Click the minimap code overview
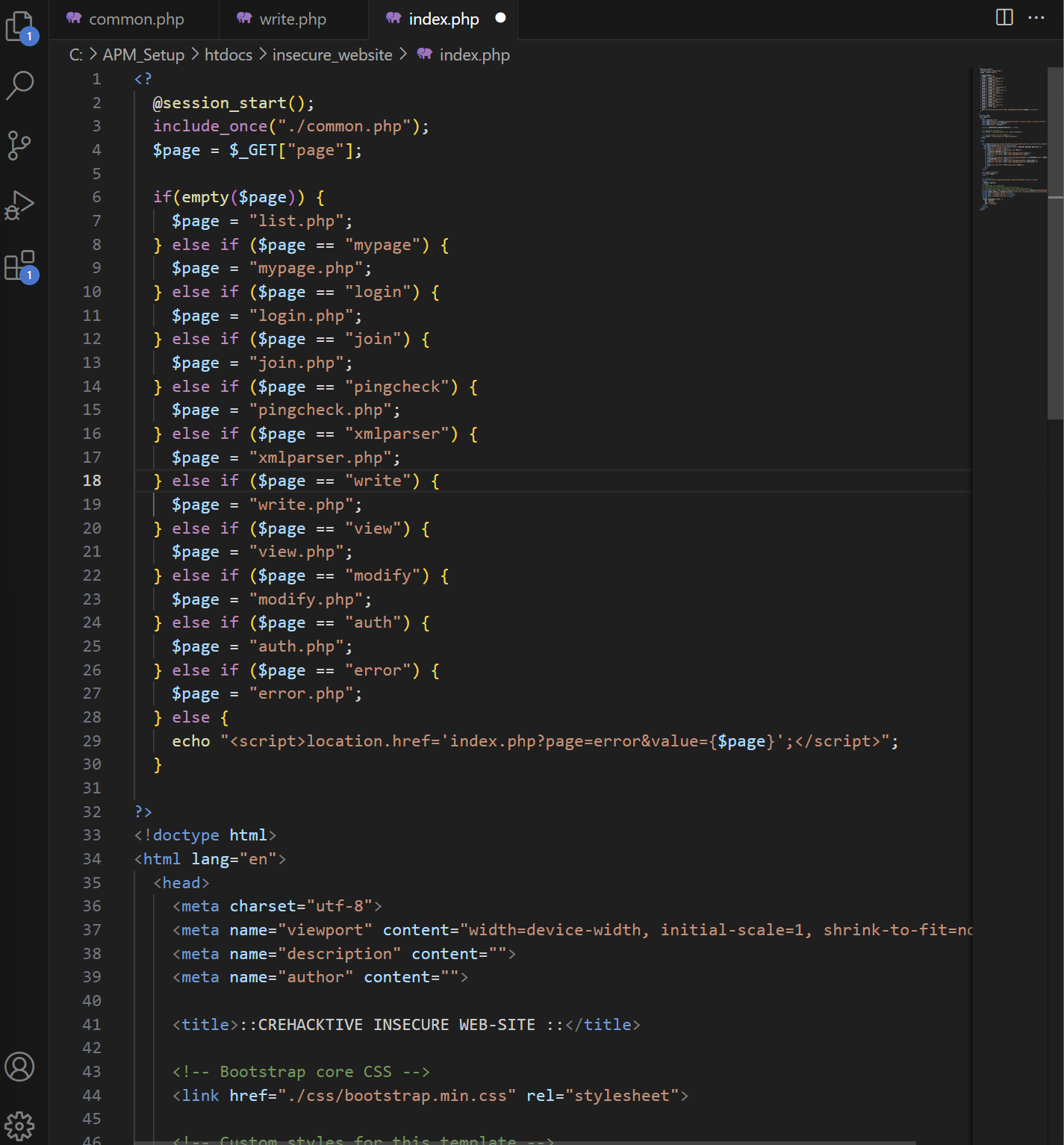Image resolution: width=1064 pixels, height=1145 pixels. point(1012,138)
